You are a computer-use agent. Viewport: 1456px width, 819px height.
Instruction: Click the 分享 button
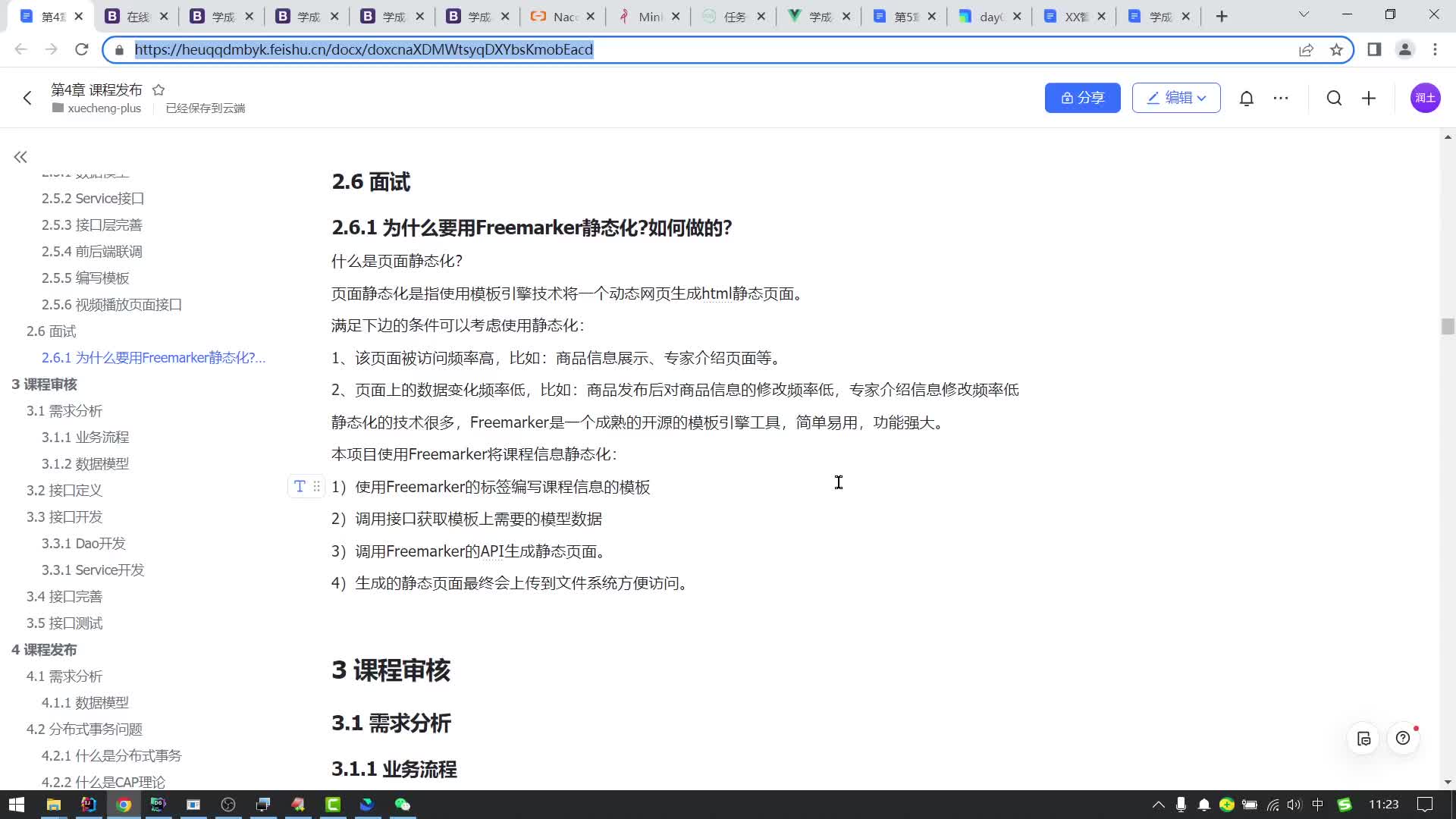[x=1082, y=98]
